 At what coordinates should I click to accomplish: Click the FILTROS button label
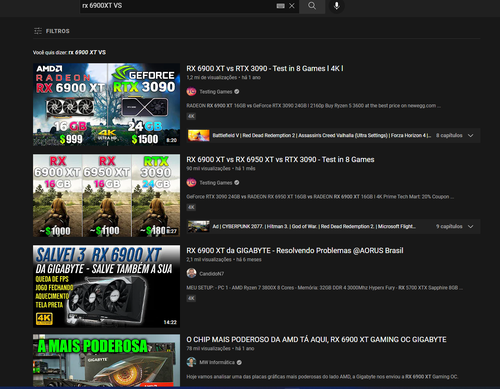(x=58, y=31)
